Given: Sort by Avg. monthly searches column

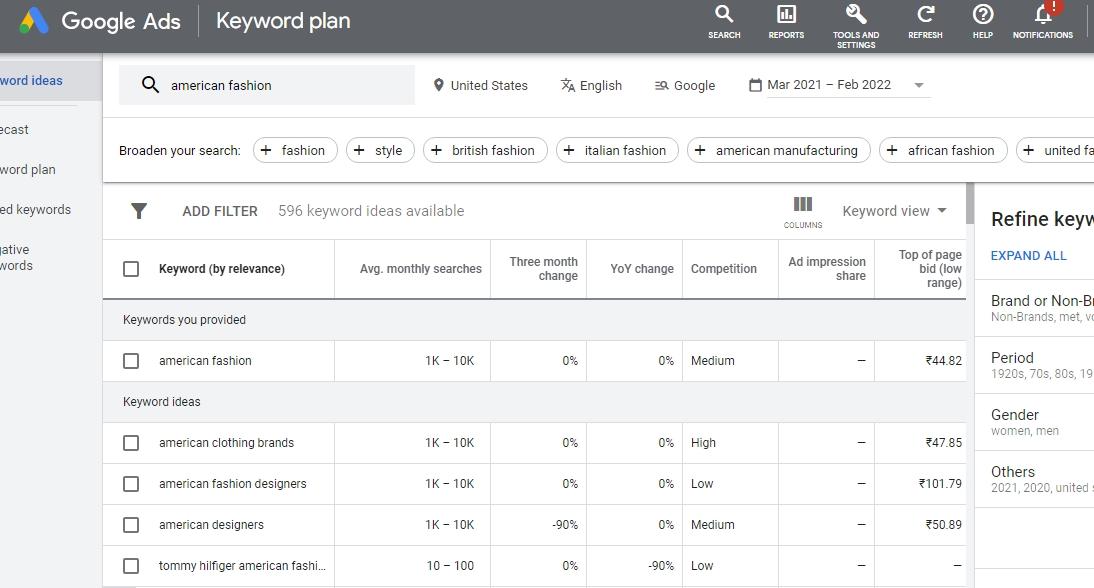Looking at the screenshot, I should tap(421, 269).
